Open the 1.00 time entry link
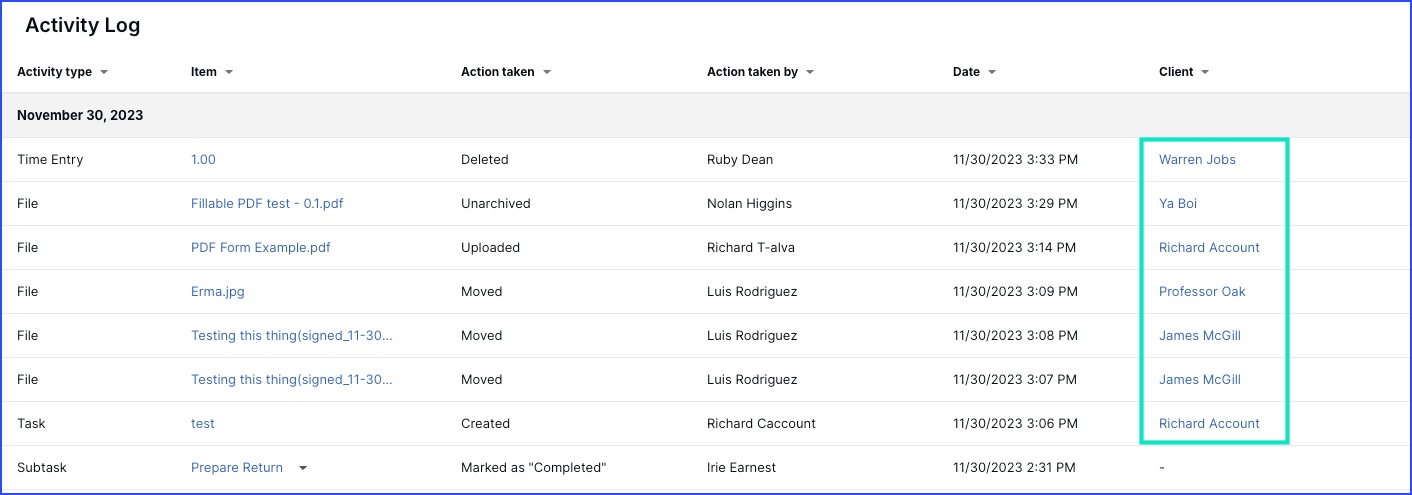Image resolution: width=1412 pixels, height=495 pixels. point(203,160)
